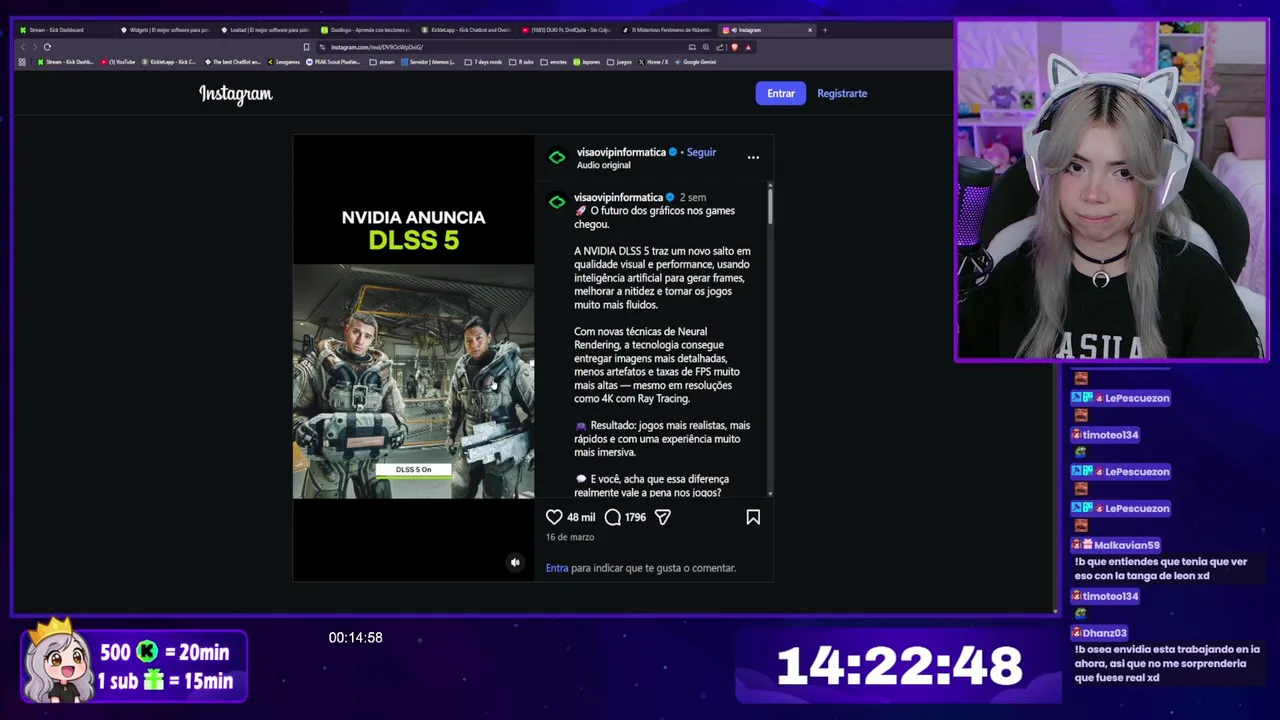Click the Entra link below the post
The width and height of the screenshot is (1280, 720).
tap(557, 568)
